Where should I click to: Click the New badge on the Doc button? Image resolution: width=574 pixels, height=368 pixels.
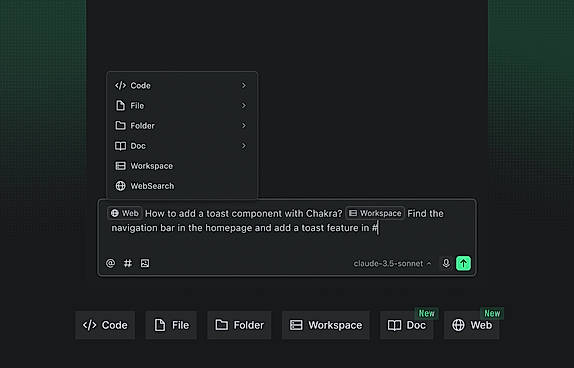click(x=426, y=313)
